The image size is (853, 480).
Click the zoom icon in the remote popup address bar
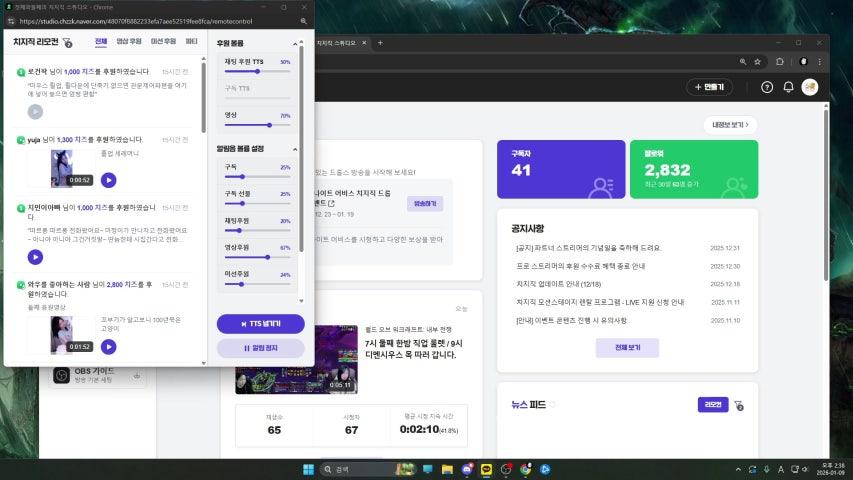point(304,21)
